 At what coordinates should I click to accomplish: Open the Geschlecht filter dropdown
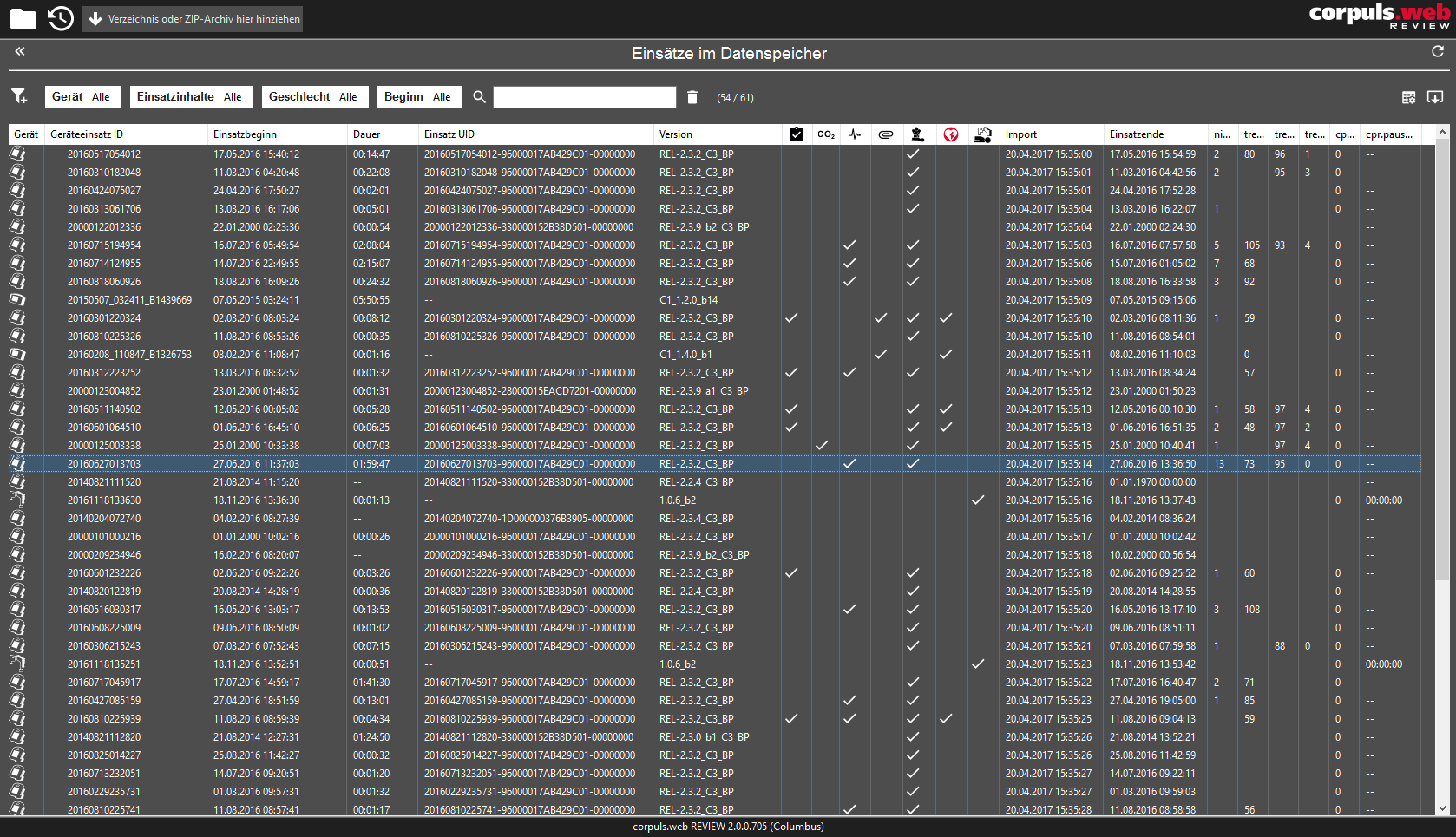click(x=315, y=96)
